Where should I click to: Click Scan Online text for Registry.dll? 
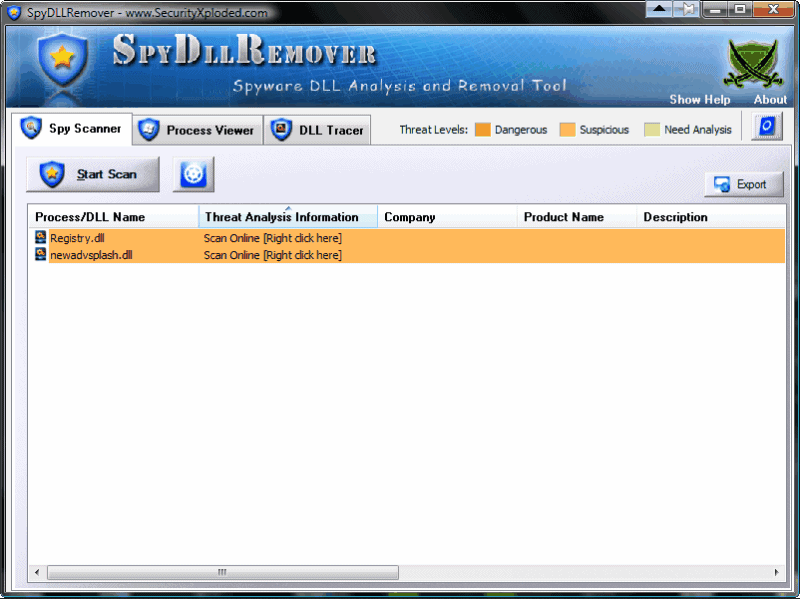tap(272, 238)
